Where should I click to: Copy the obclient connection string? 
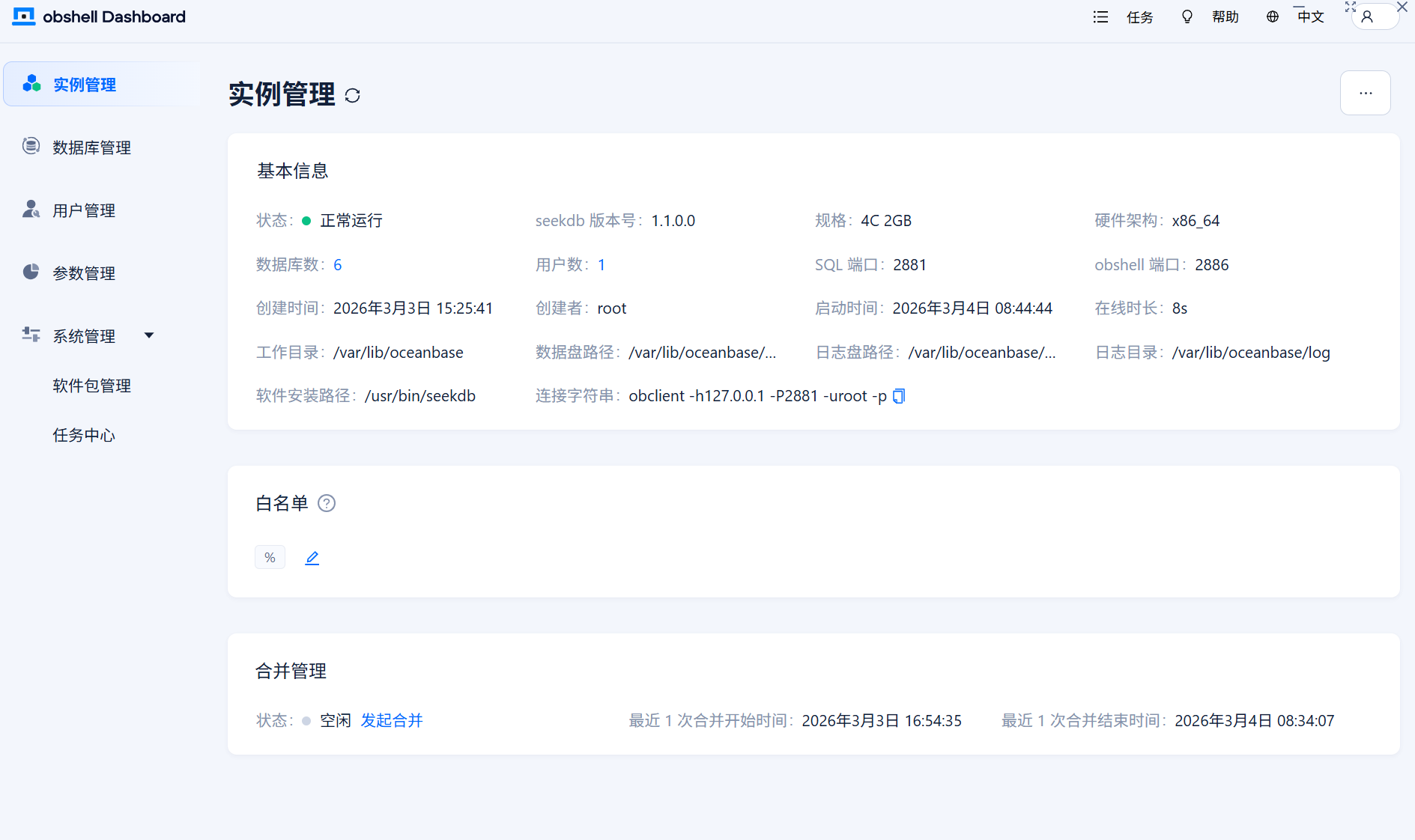[x=899, y=396]
